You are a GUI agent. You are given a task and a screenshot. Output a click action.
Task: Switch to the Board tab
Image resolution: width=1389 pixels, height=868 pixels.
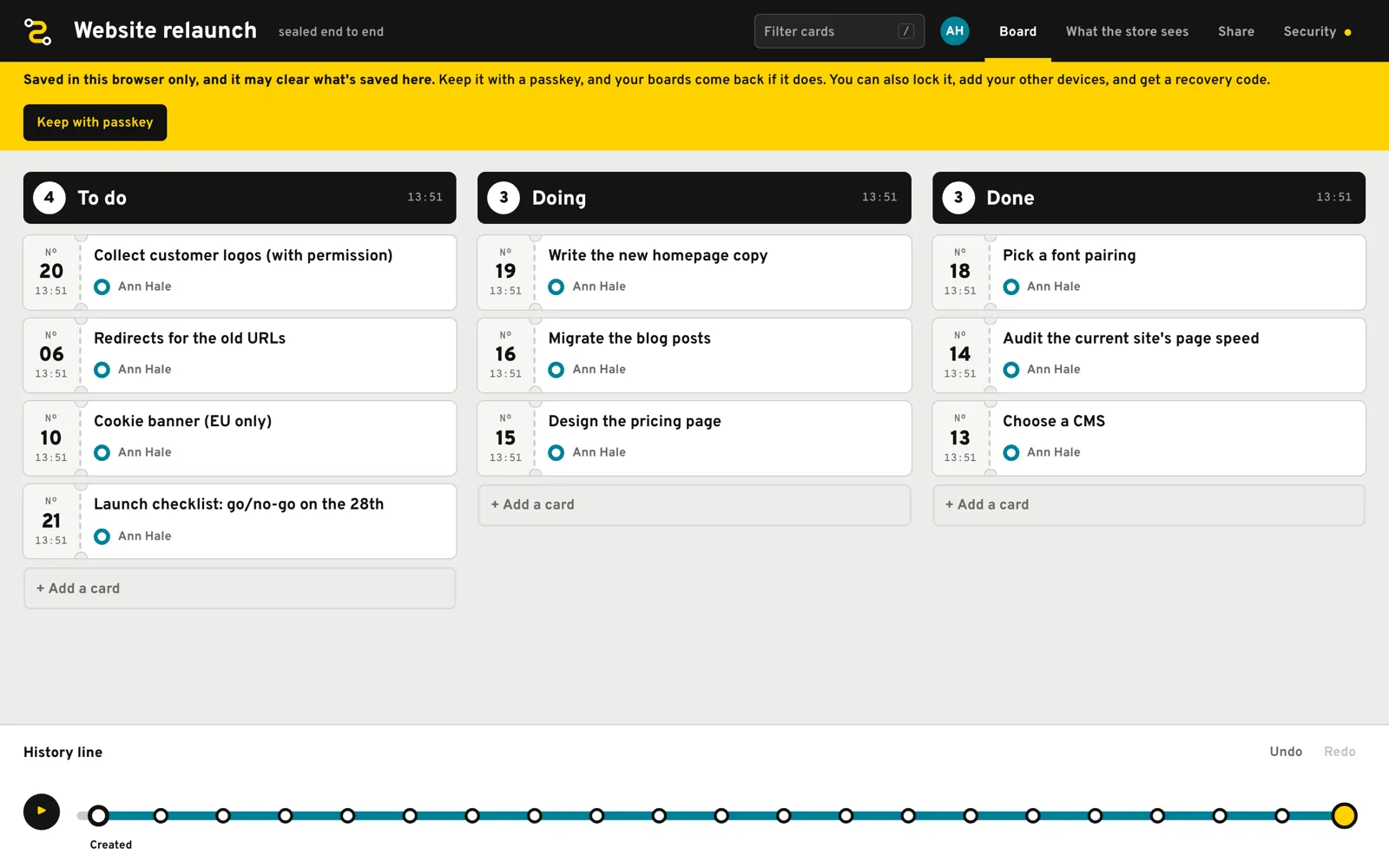[1017, 31]
